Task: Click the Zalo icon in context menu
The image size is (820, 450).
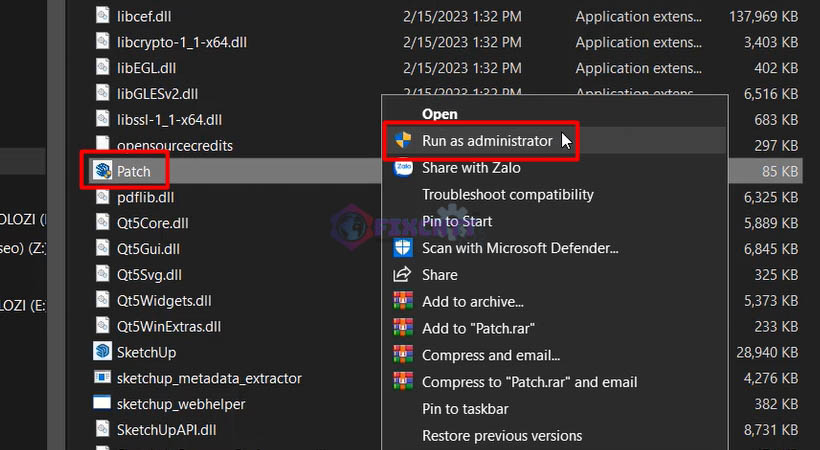Action: (x=403, y=168)
